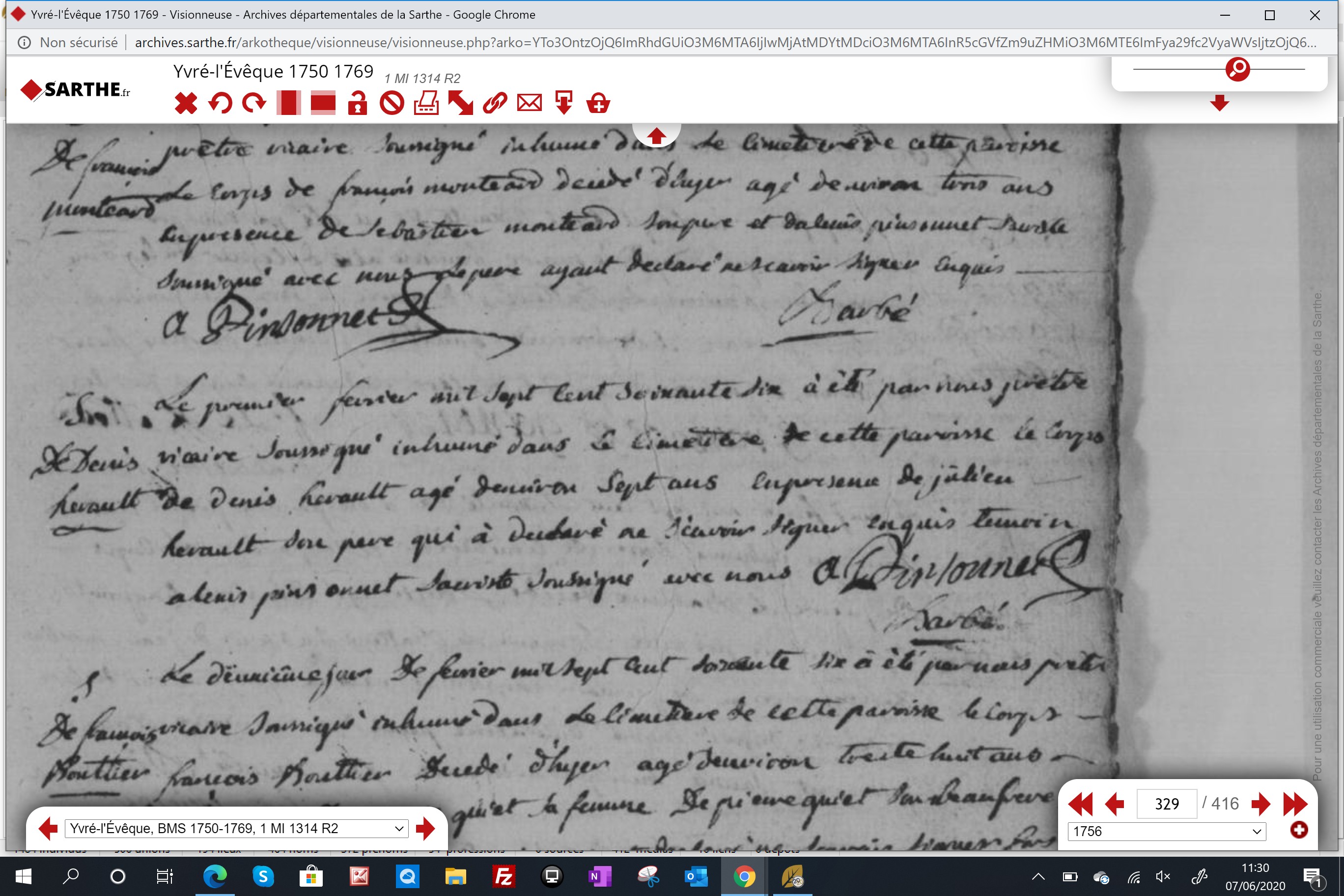Click the zoom slider handle
The image size is (1344, 896).
point(1238,69)
